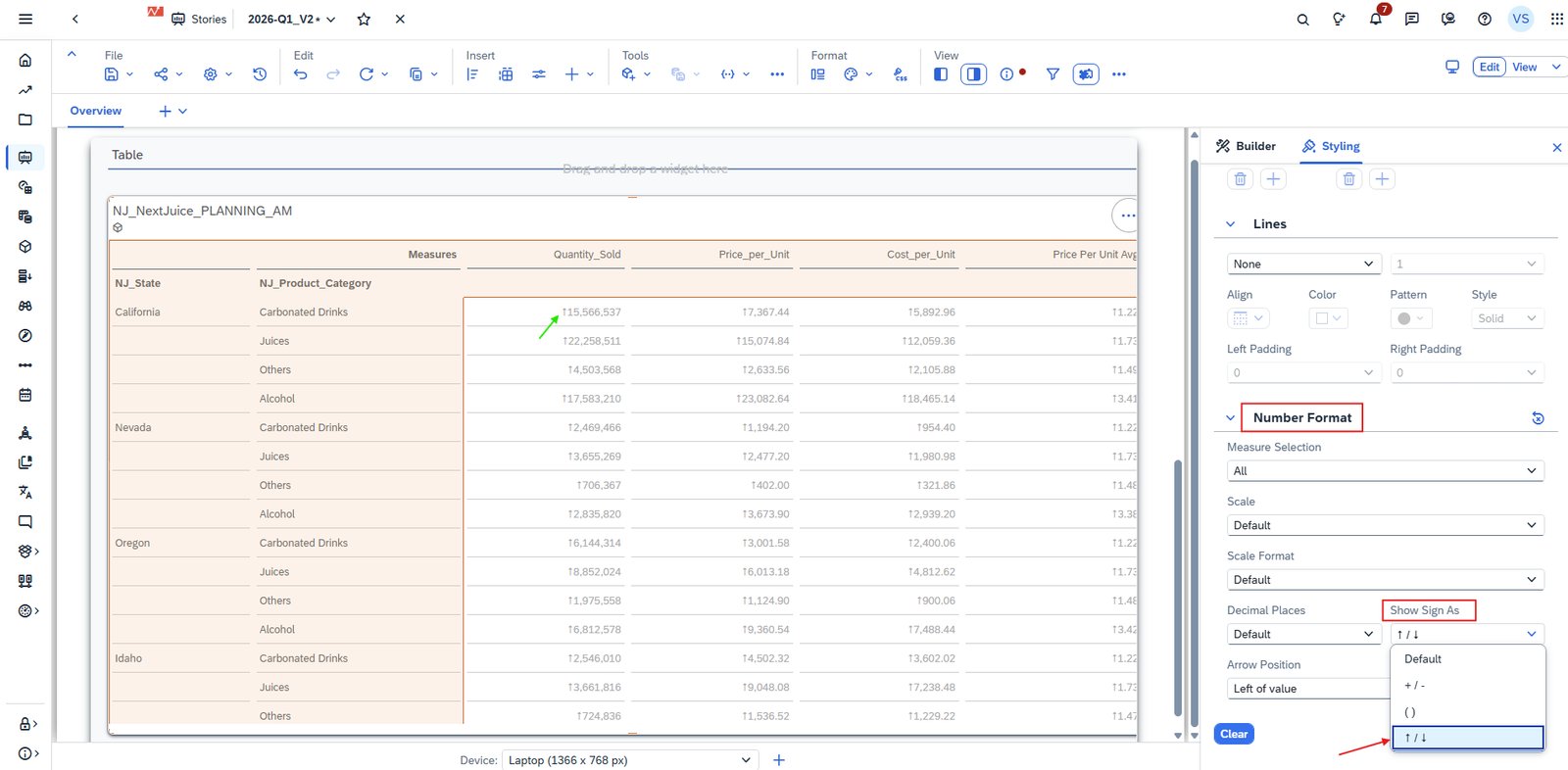This screenshot has height=770, width=1568.
Task: Switch to Edit mode in Edit/View toggle
Action: click(1490, 68)
